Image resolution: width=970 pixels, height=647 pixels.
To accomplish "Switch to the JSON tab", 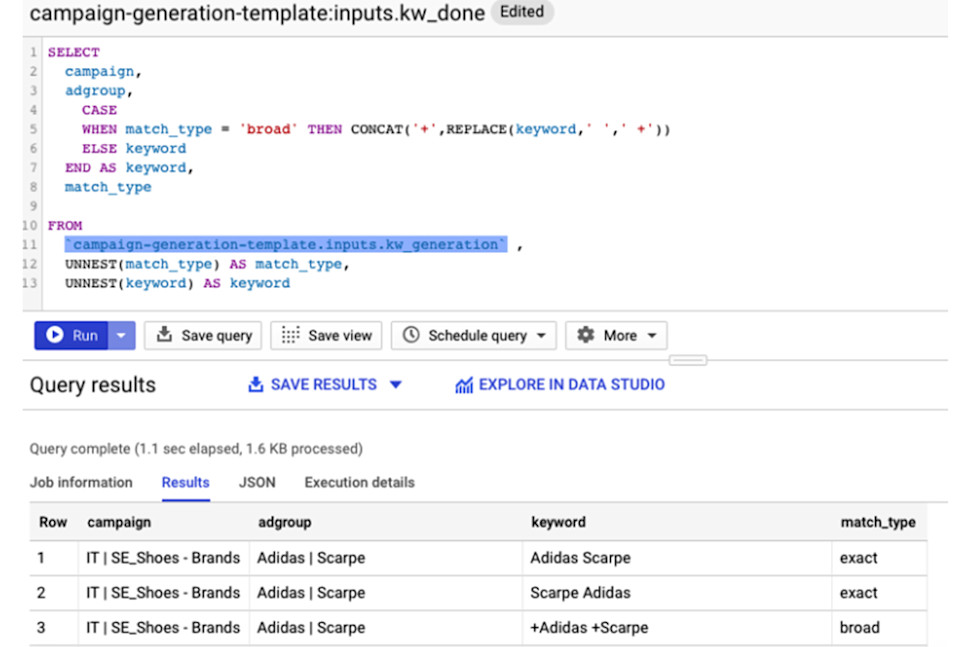I will tap(257, 482).
